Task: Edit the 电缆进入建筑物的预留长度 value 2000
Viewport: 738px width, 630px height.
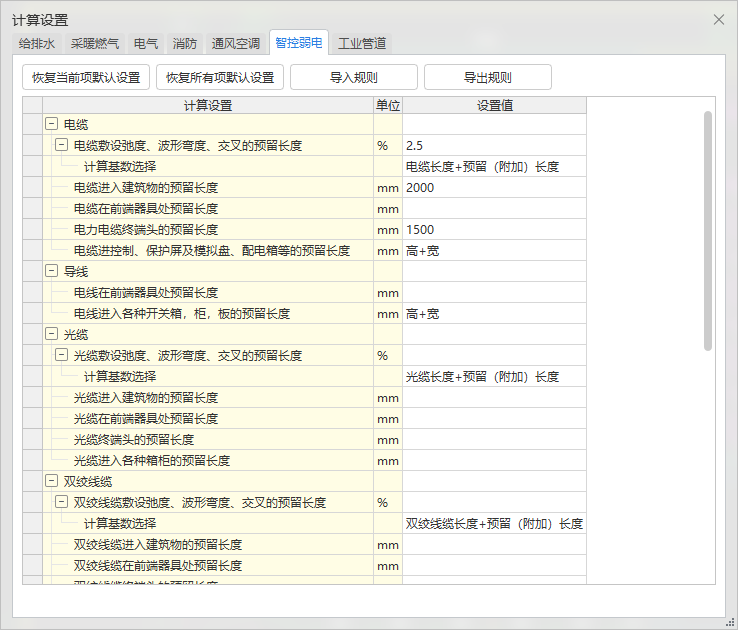Action: coord(494,188)
